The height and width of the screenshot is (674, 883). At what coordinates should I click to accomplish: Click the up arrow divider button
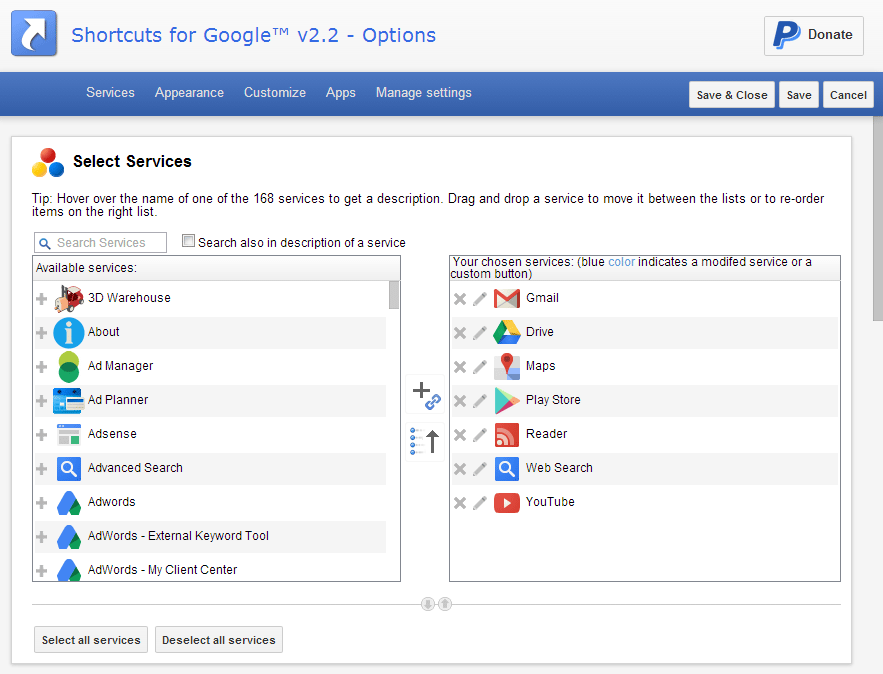445,604
